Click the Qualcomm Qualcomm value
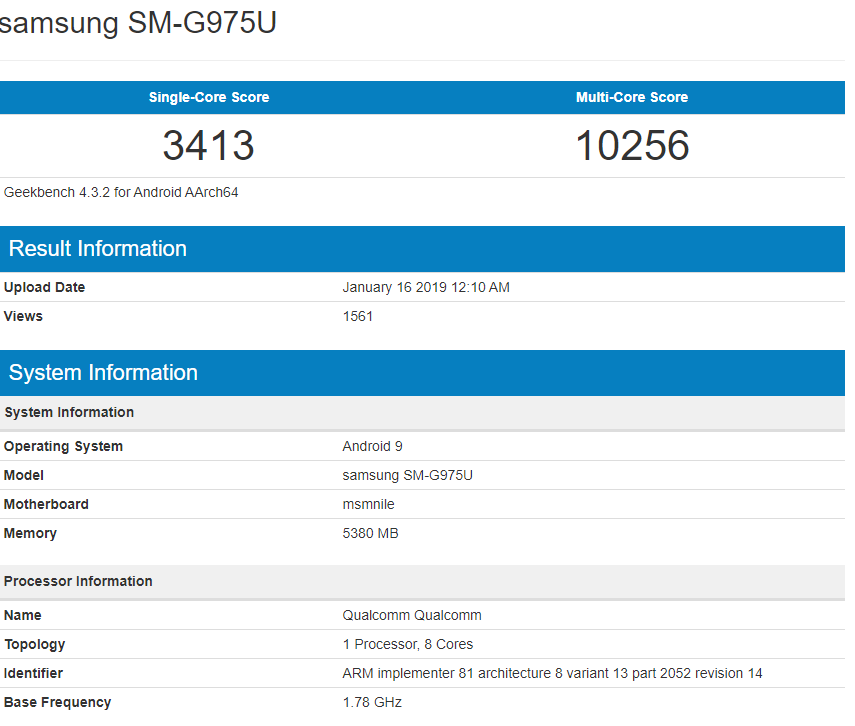855x726 pixels. coord(412,615)
